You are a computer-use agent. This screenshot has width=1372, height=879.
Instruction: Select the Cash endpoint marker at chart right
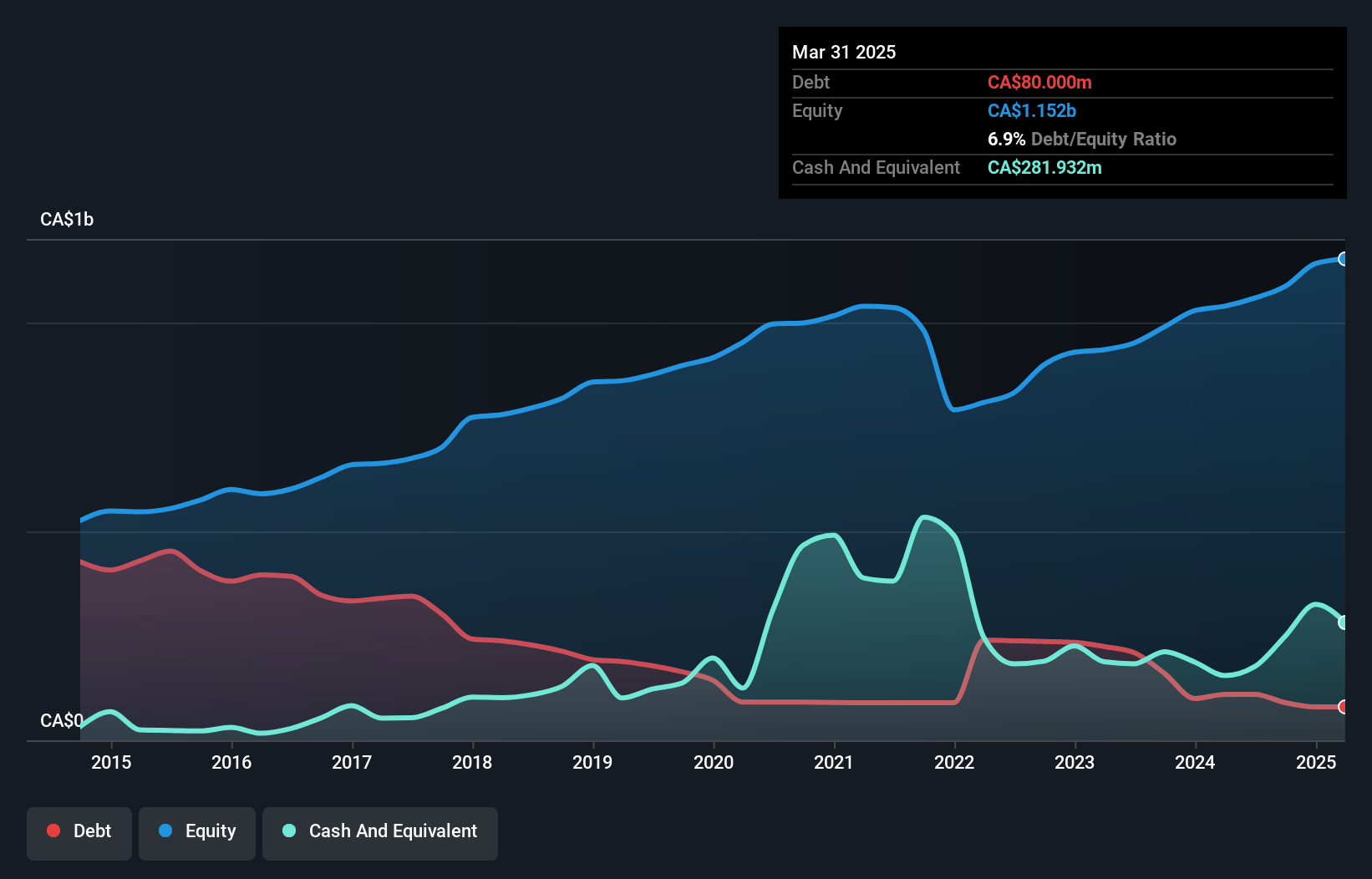tap(1344, 622)
